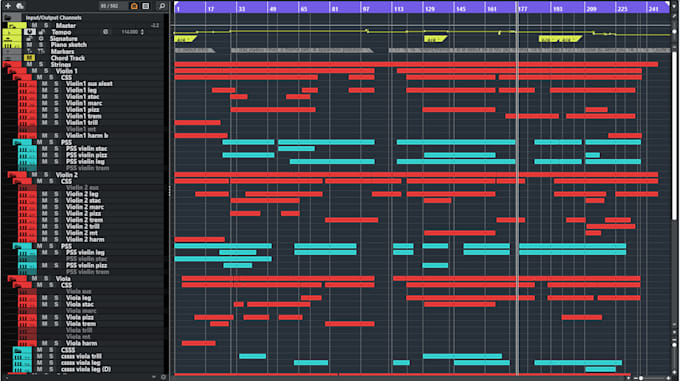680x381 pixels.
Task: Click the MIDI icon of Violin 2 harm
Action: click(x=27, y=240)
